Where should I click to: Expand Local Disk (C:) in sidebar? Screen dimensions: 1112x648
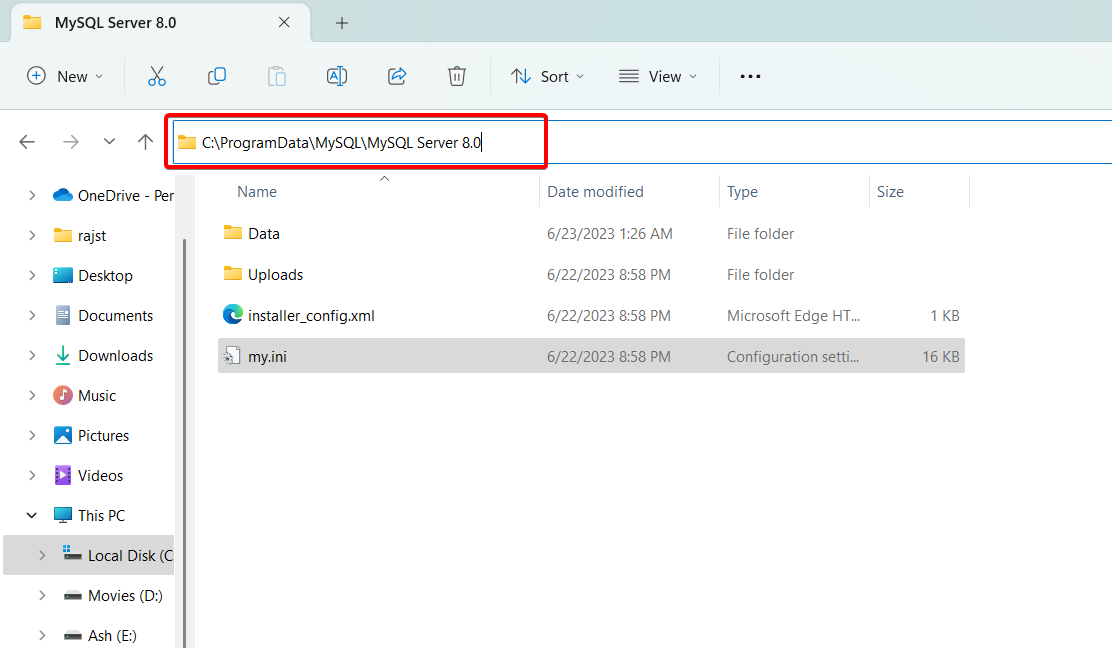tap(42, 555)
